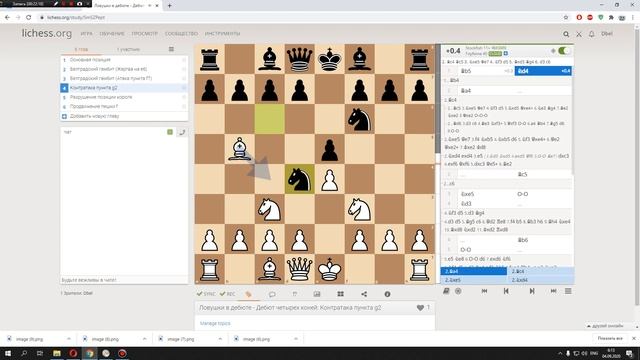The image size is (640, 360).
Task: Toggle REC checkmark below the board
Action: tap(227, 294)
